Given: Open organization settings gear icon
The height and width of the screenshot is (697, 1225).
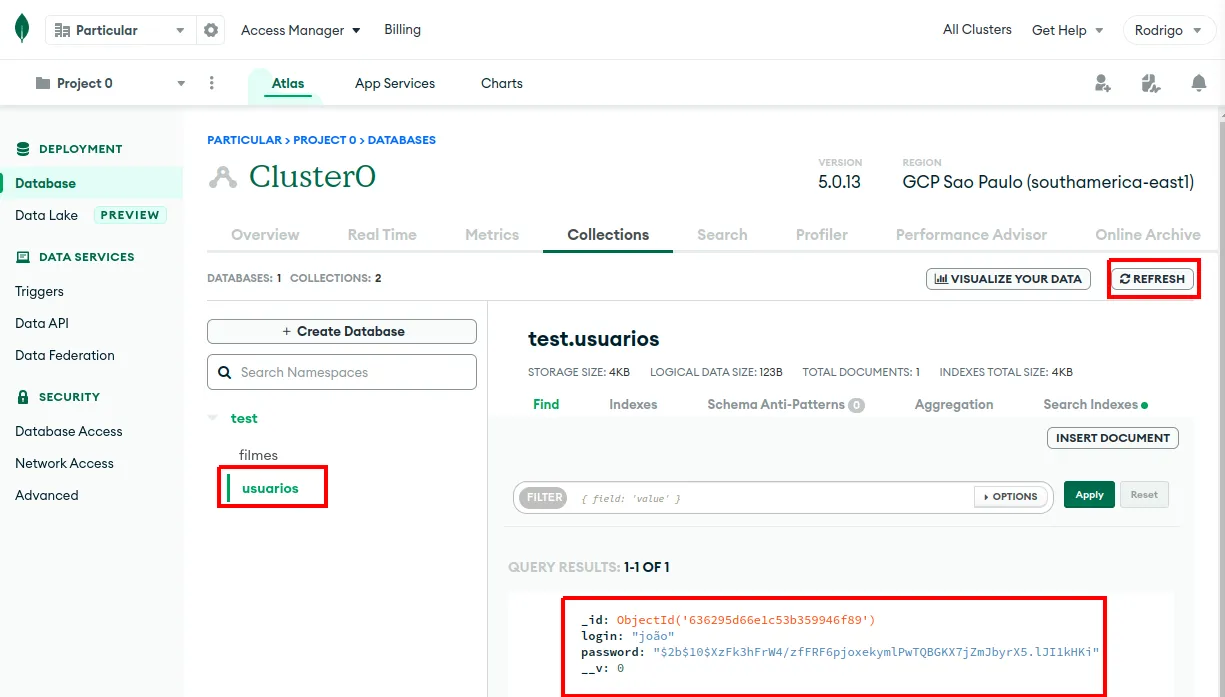Looking at the screenshot, I should coord(211,30).
